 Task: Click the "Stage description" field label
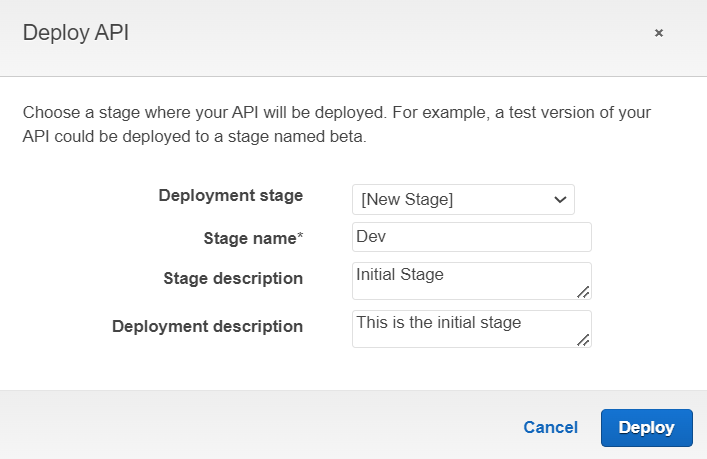tap(233, 278)
